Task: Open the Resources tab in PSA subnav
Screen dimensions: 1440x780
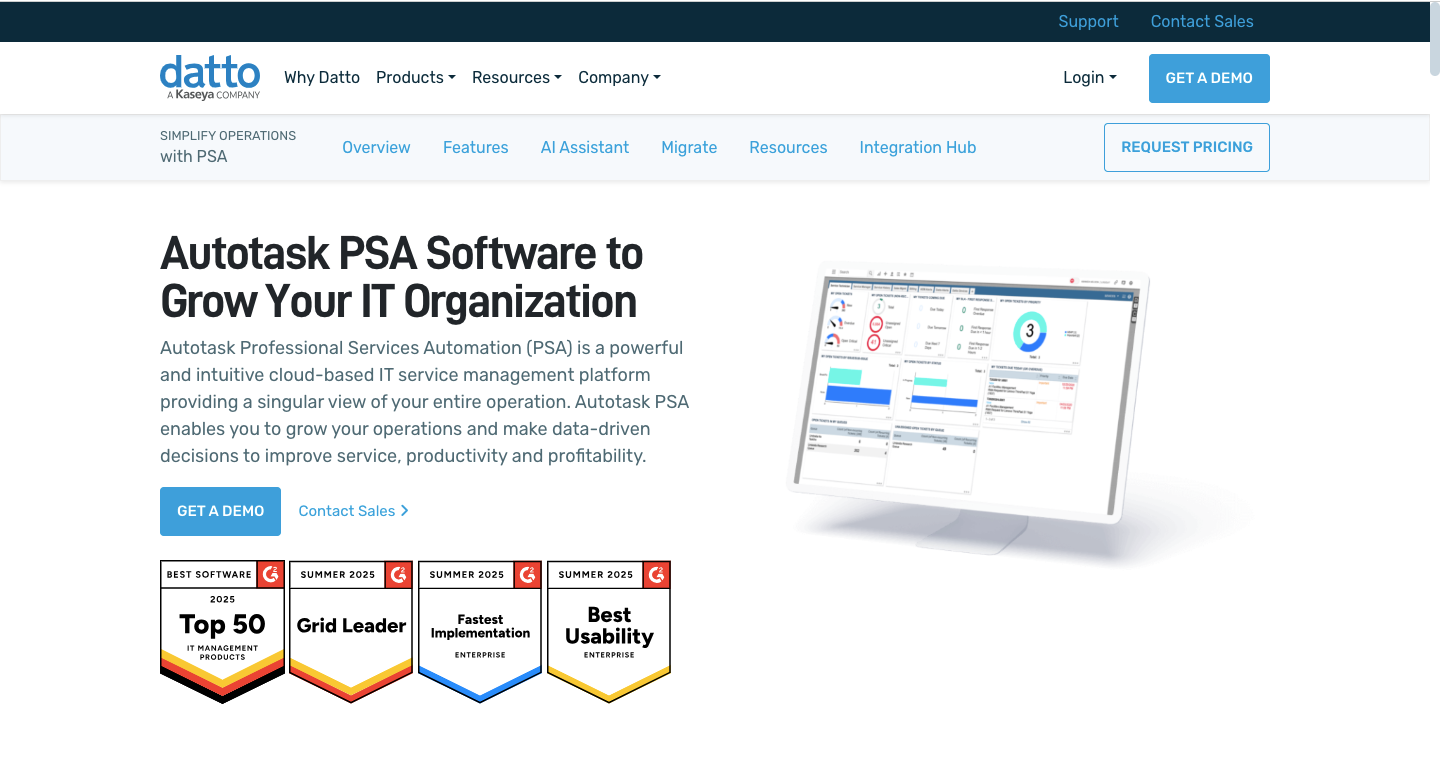Action: pos(788,147)
